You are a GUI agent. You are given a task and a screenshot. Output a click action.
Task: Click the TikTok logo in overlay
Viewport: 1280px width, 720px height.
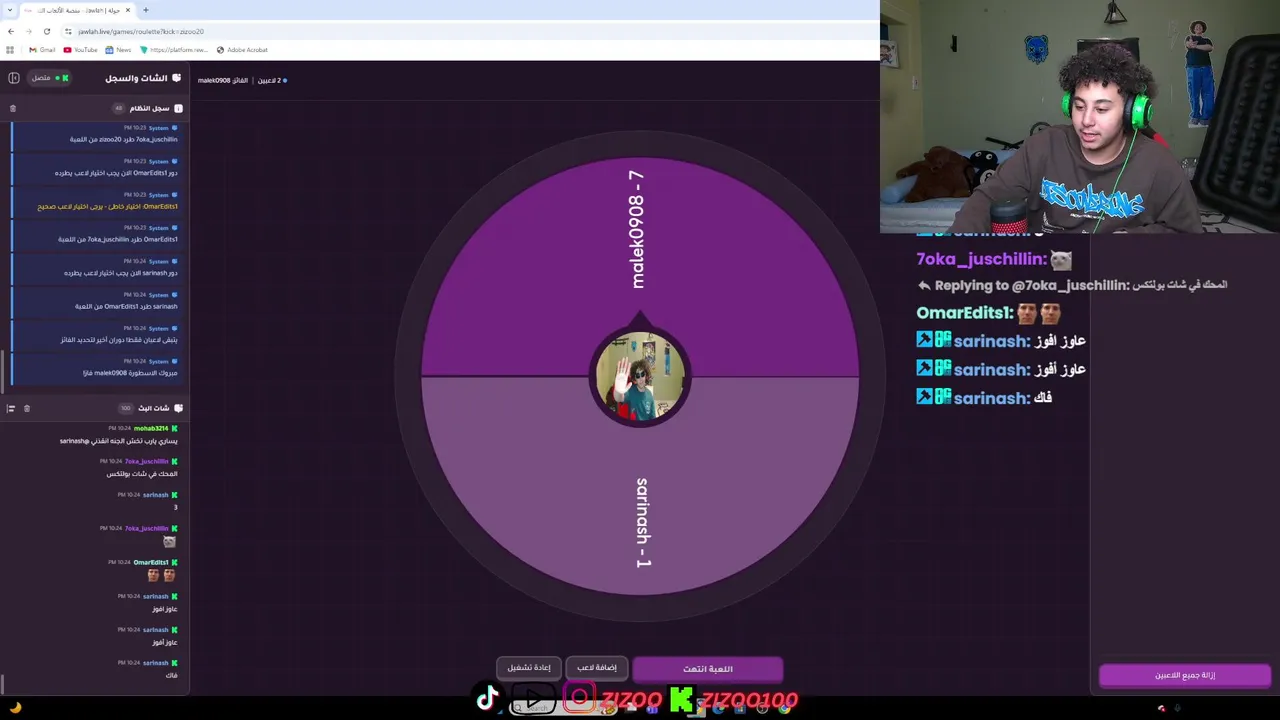coord(487,697)
